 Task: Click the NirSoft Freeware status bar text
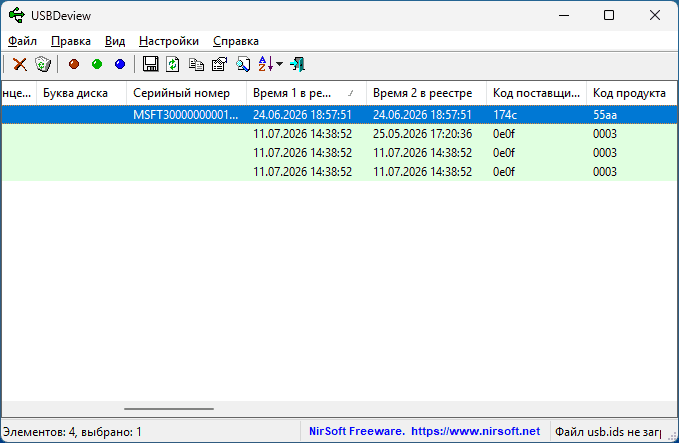pyautogui.click(x=357, y=431)
